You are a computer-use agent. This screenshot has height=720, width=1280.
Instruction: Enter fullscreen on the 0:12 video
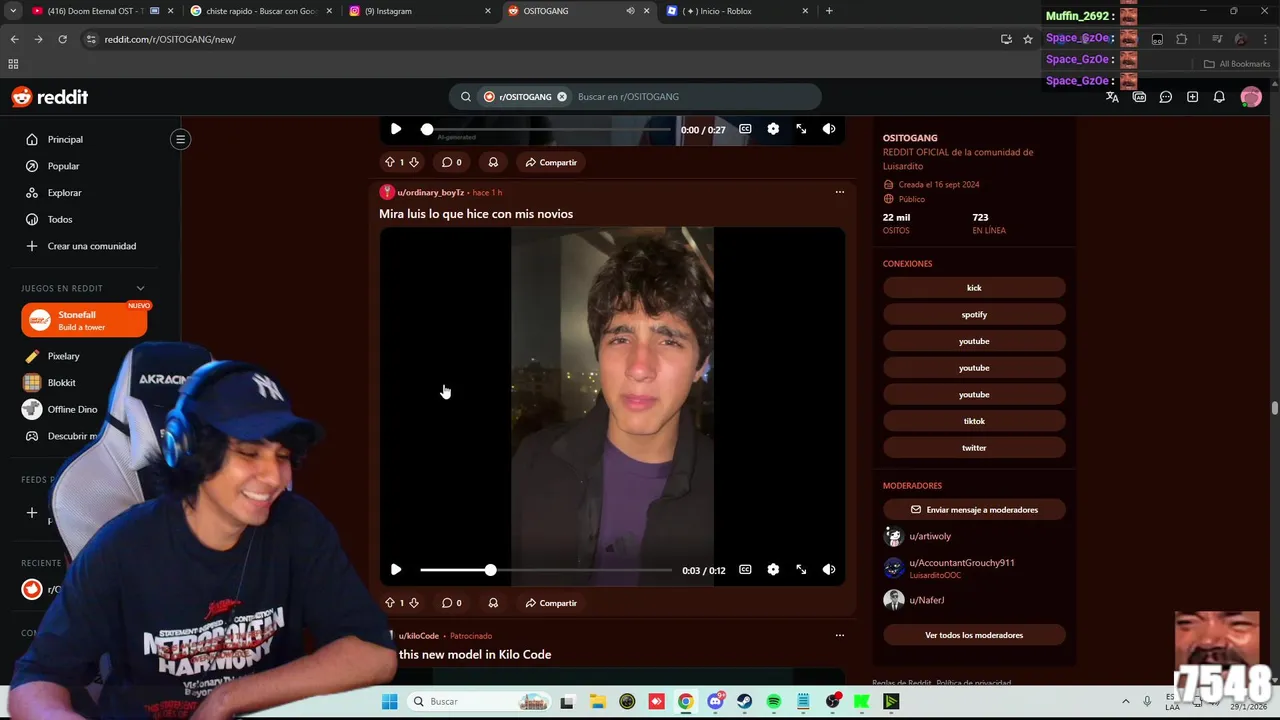click(x=801, y=569)
